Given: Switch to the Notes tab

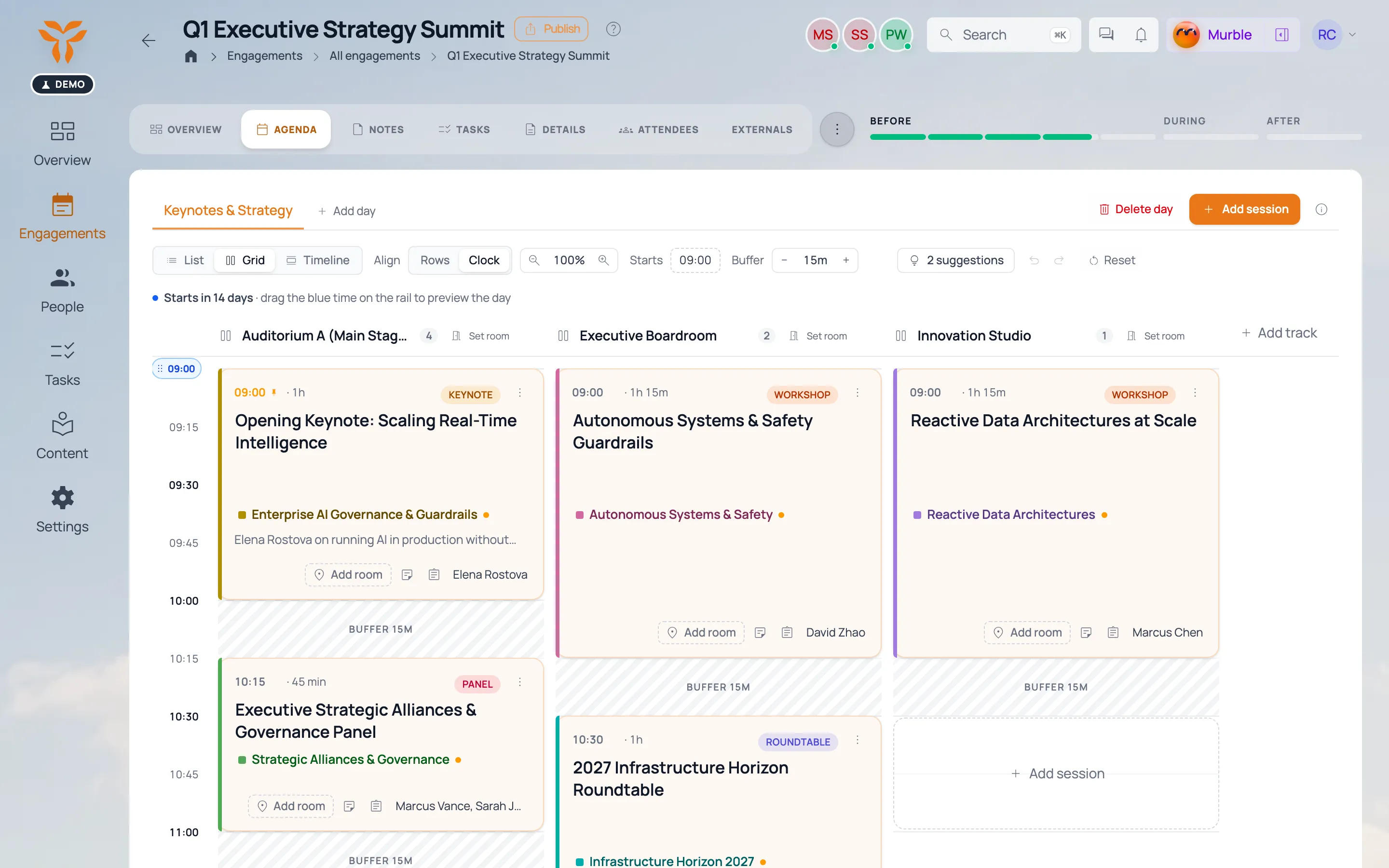Looking at the screenshot, I should tap(378, 129).
